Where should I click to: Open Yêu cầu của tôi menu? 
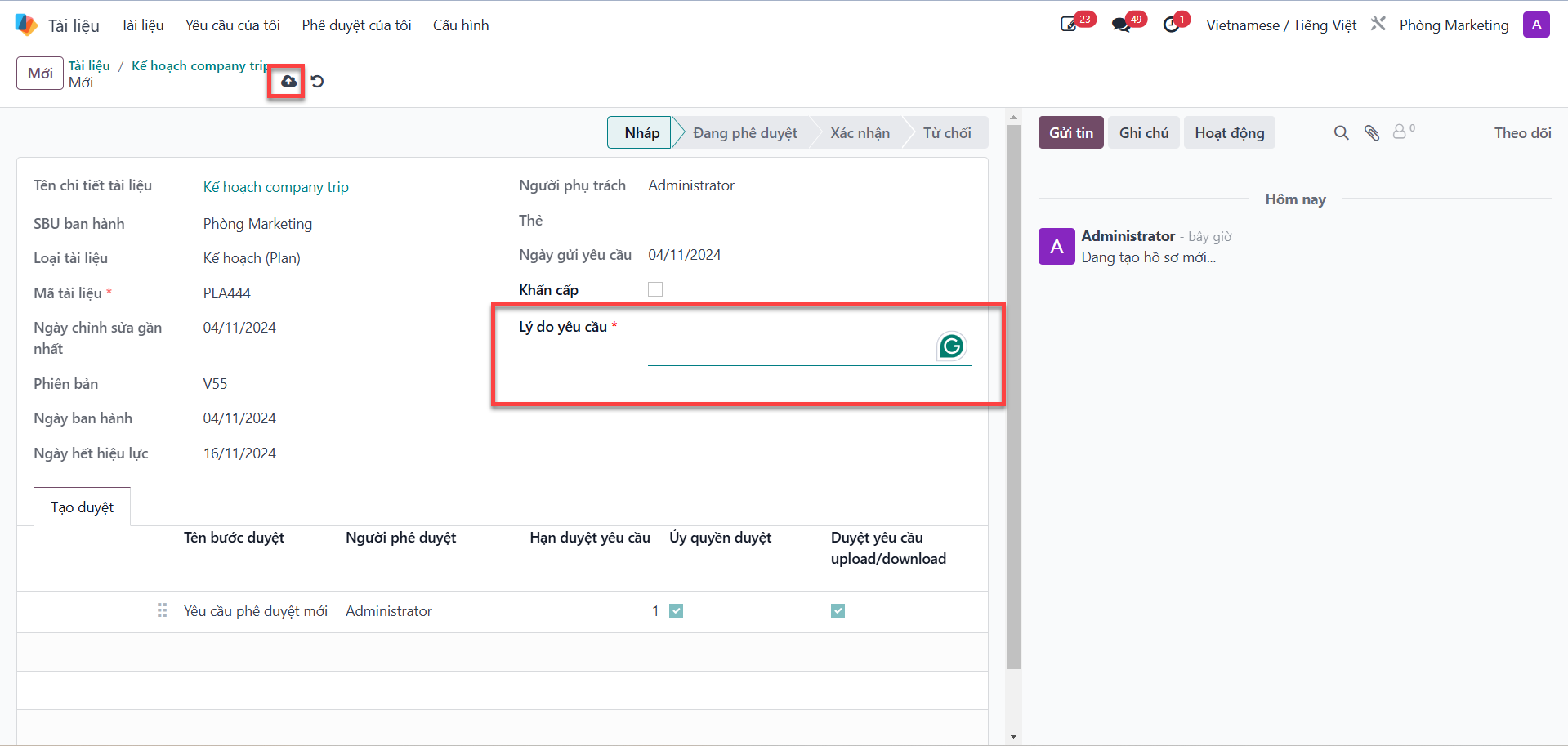[x=233, y=25]
